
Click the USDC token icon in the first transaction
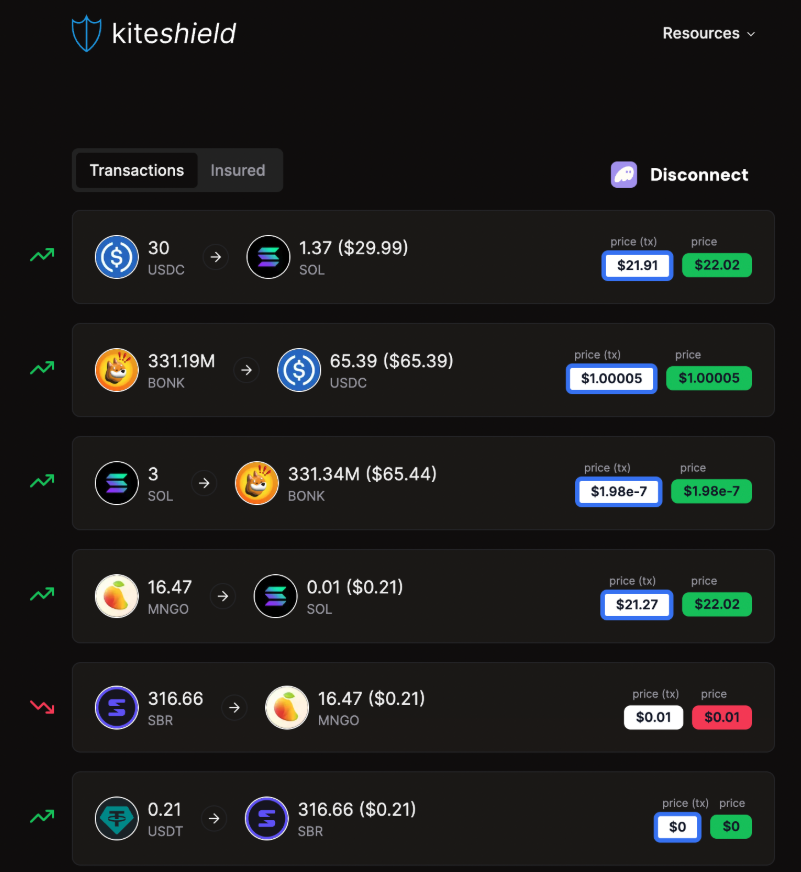point(115,257)
